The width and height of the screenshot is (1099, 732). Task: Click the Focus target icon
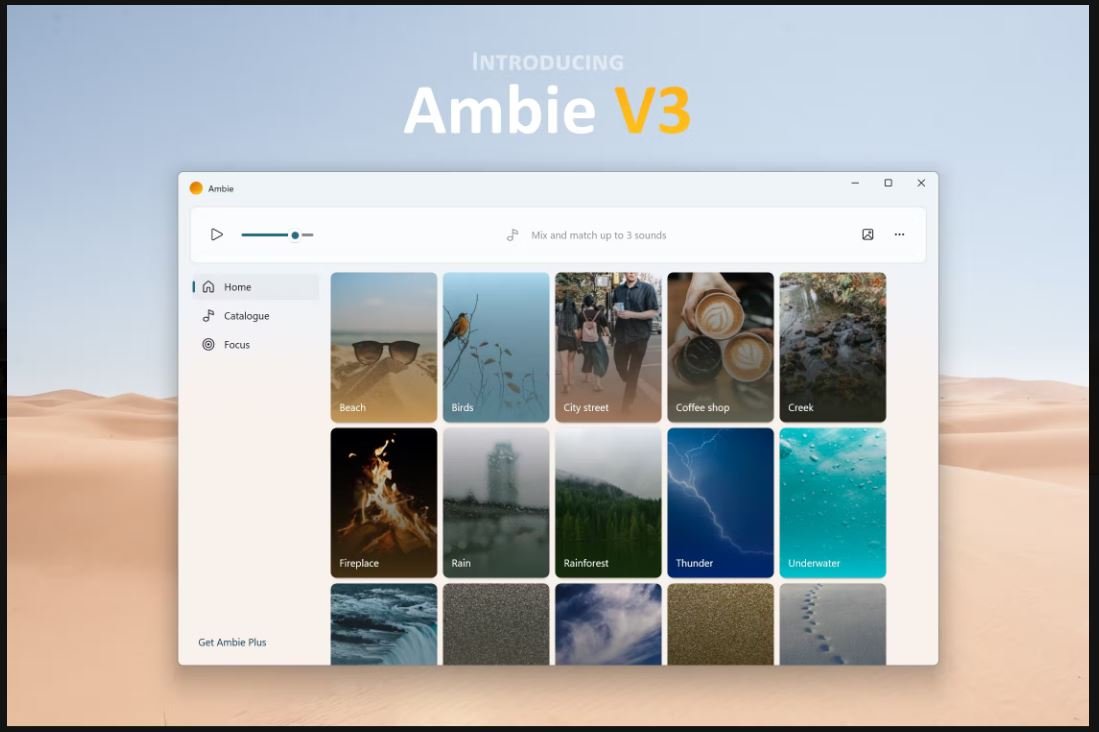click(208, 344)
